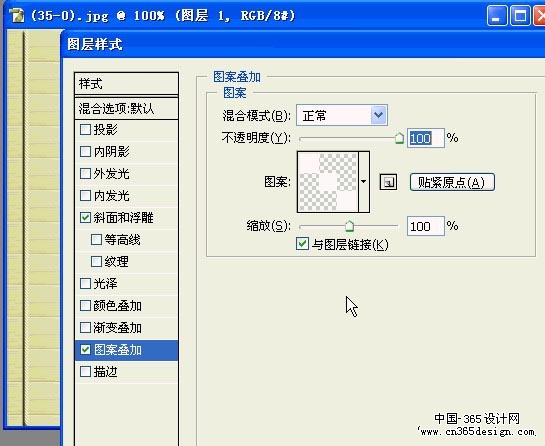The height and width of the screenshot is (446, 545).
Task: Expand the 混合模式 dropdown showing 正常
Action: click(342, 115)
